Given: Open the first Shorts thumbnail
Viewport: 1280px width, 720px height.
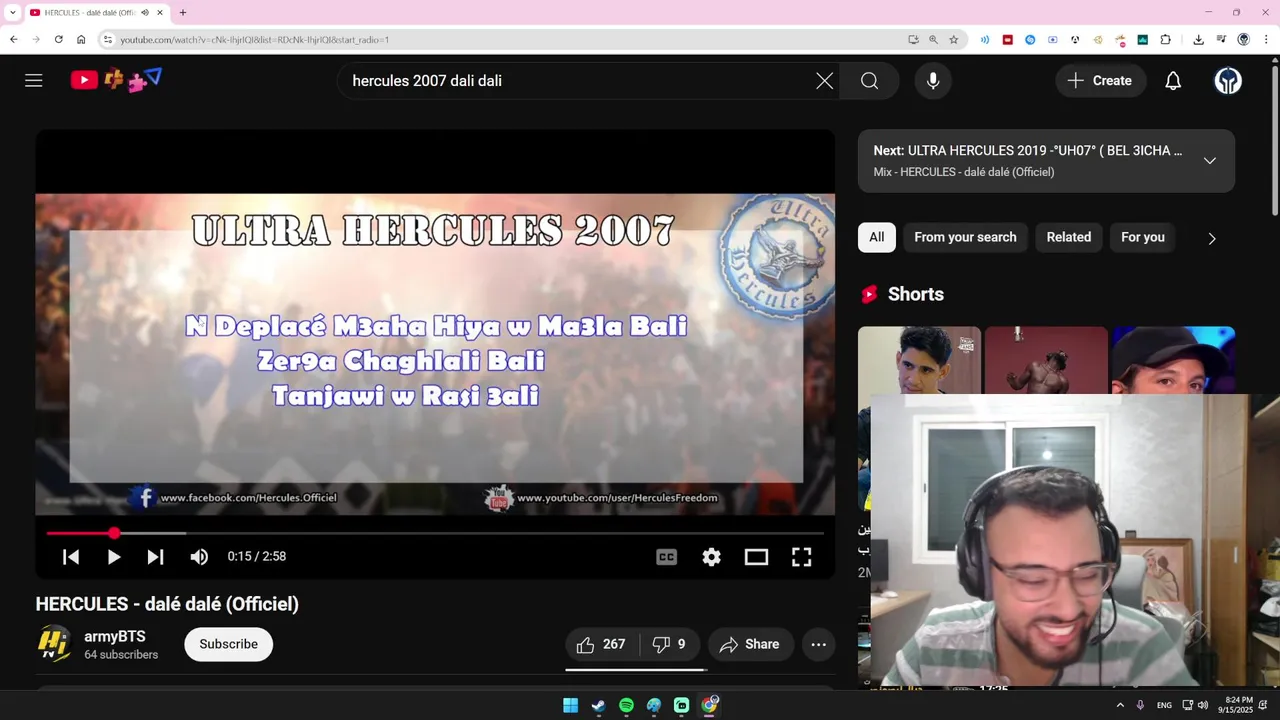Looking at the screenshot, I should pyautogui.click(x=919, y=360).
